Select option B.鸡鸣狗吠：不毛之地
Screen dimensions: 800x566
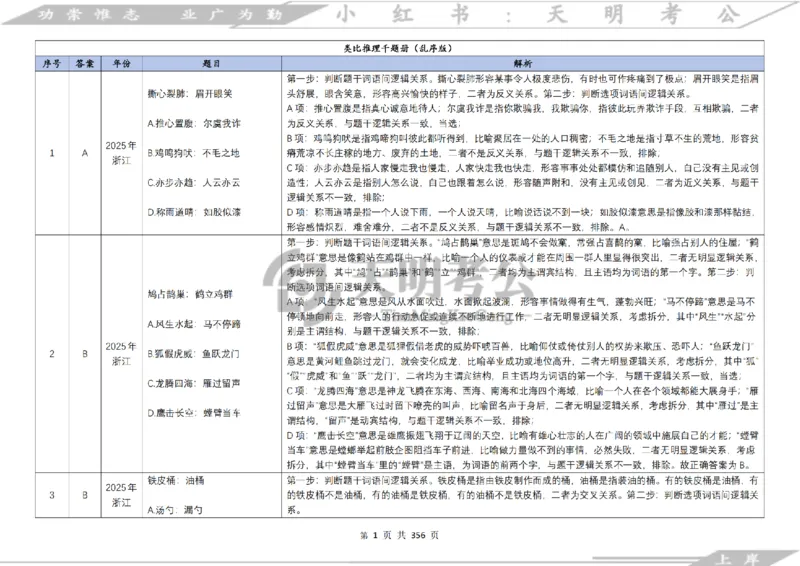(x=193, y=153)
